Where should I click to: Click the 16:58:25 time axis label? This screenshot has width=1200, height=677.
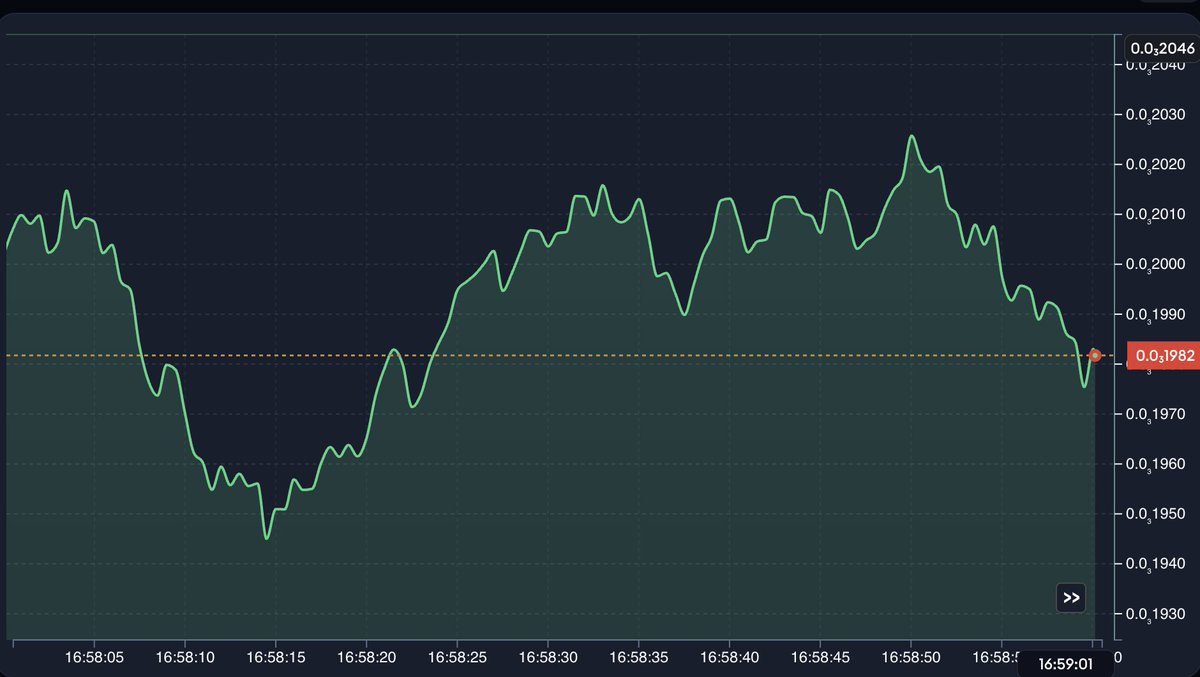coord(457,658)
